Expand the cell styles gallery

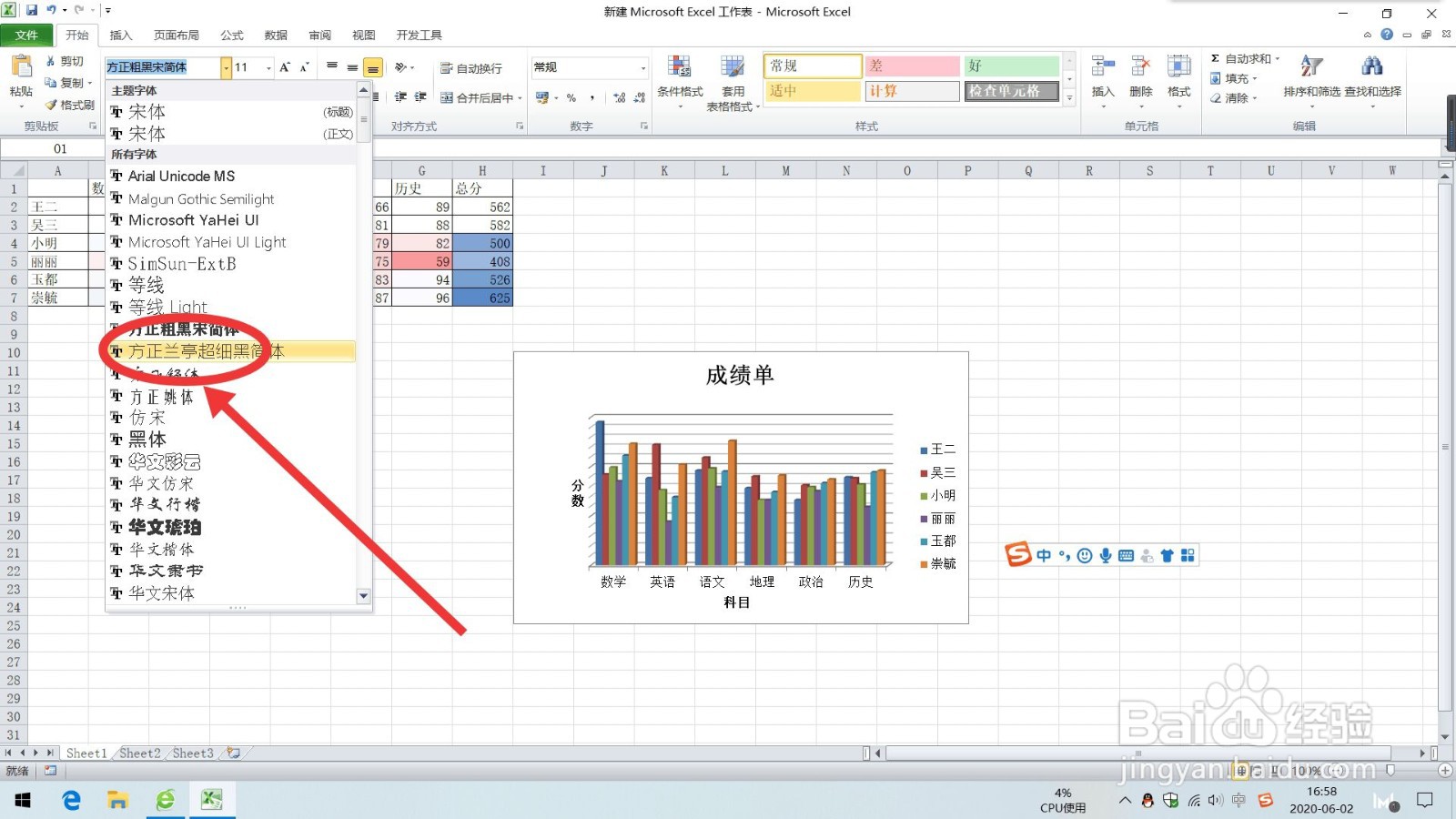click(1069, 97)
